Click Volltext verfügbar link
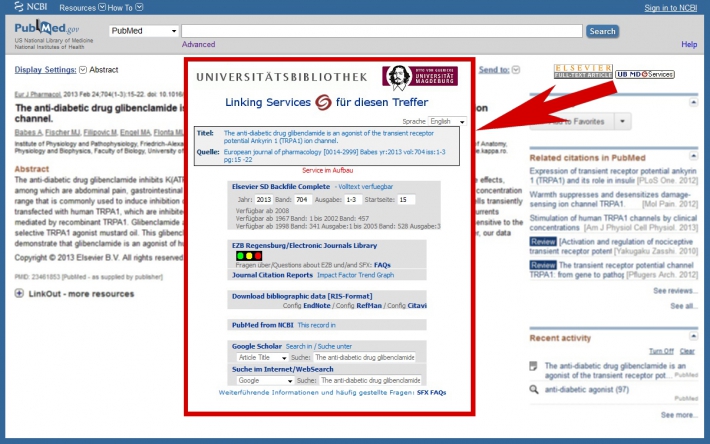710x444 pixels. pyautogui.click(x=366, y=186)
